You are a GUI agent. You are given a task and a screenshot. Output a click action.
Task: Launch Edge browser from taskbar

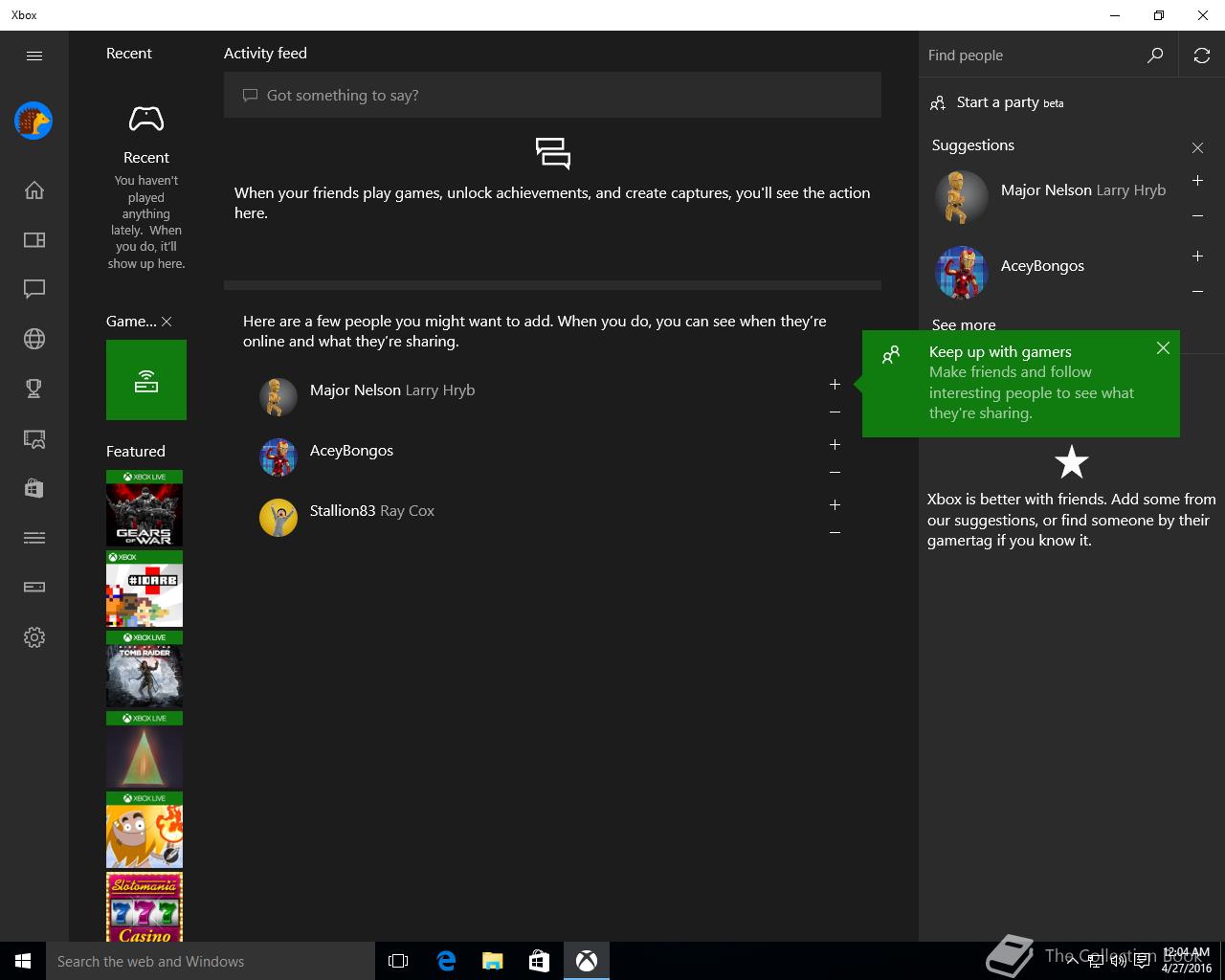coord(446,961)
